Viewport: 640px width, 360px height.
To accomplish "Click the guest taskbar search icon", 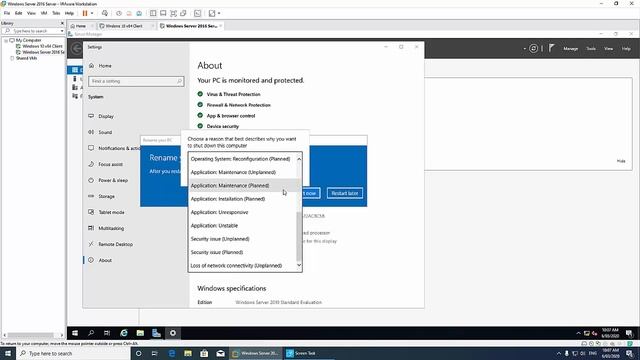I will pos(91,333).
